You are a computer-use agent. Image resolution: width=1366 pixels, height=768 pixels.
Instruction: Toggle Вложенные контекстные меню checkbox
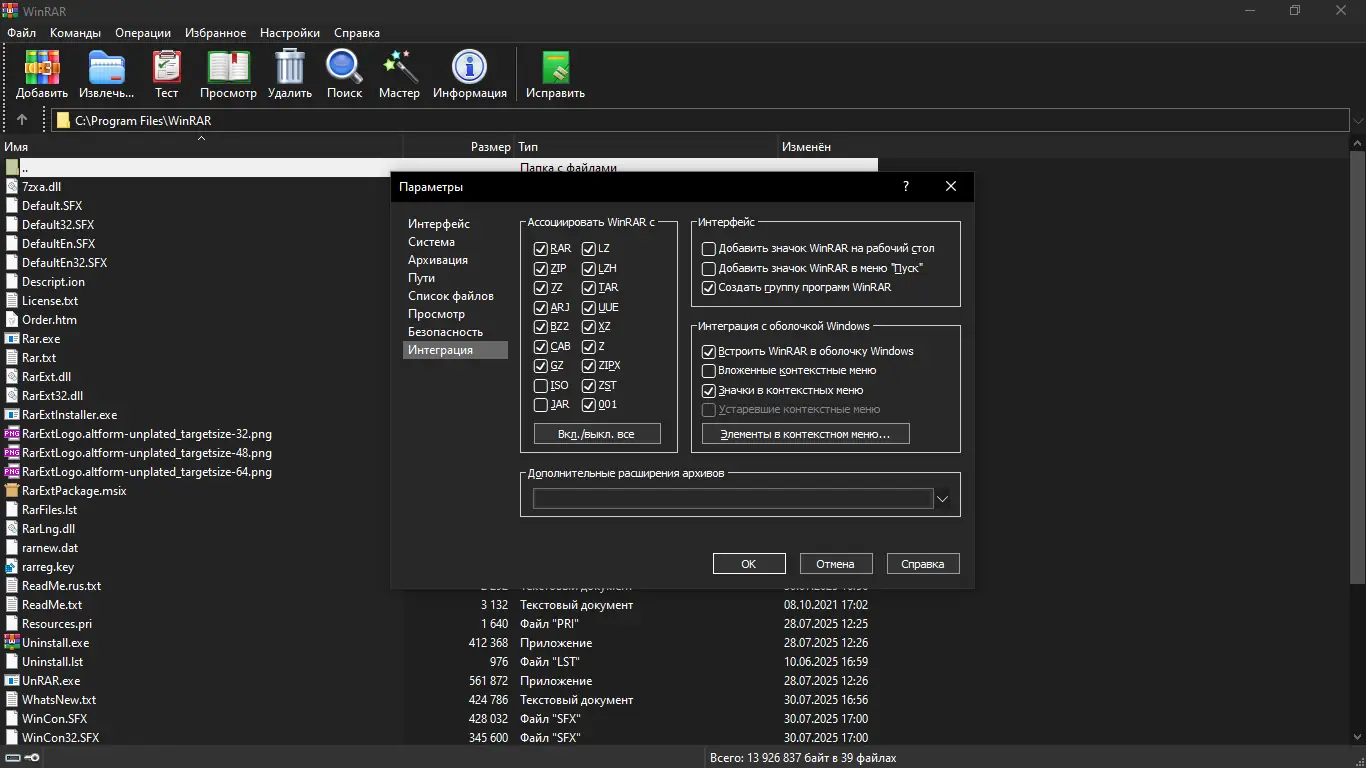[709, 371]
